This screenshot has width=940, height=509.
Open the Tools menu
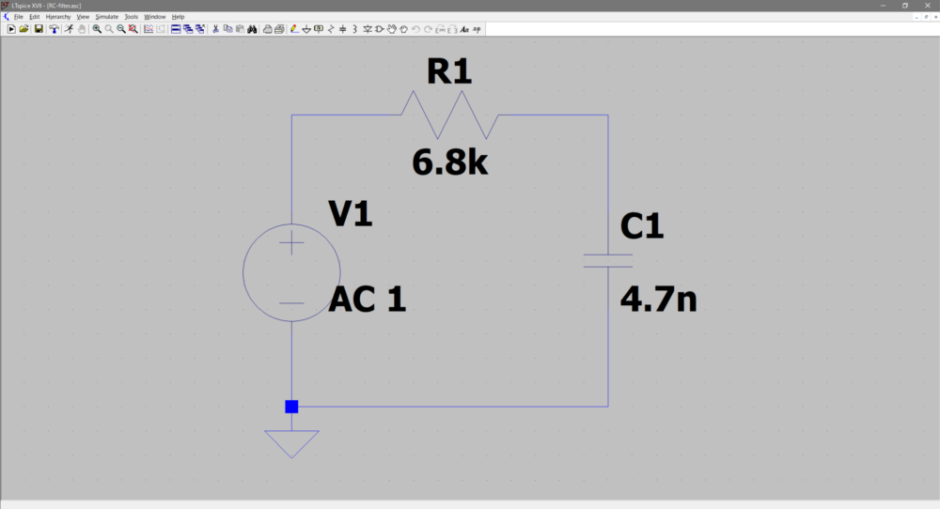click(131, 17)
